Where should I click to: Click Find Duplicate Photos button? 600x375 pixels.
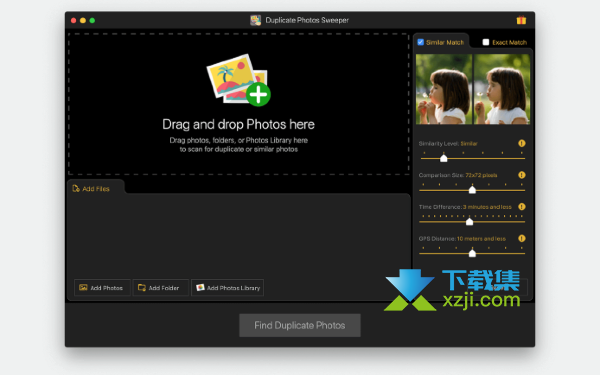click(300, 325)
